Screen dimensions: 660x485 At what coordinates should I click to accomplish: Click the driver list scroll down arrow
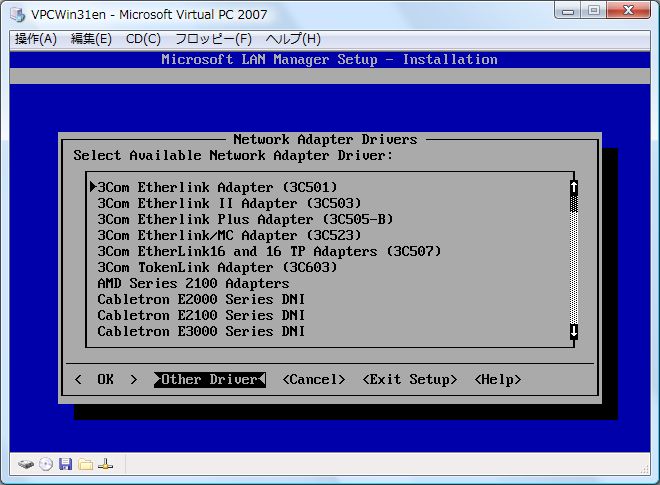point(574,331)
